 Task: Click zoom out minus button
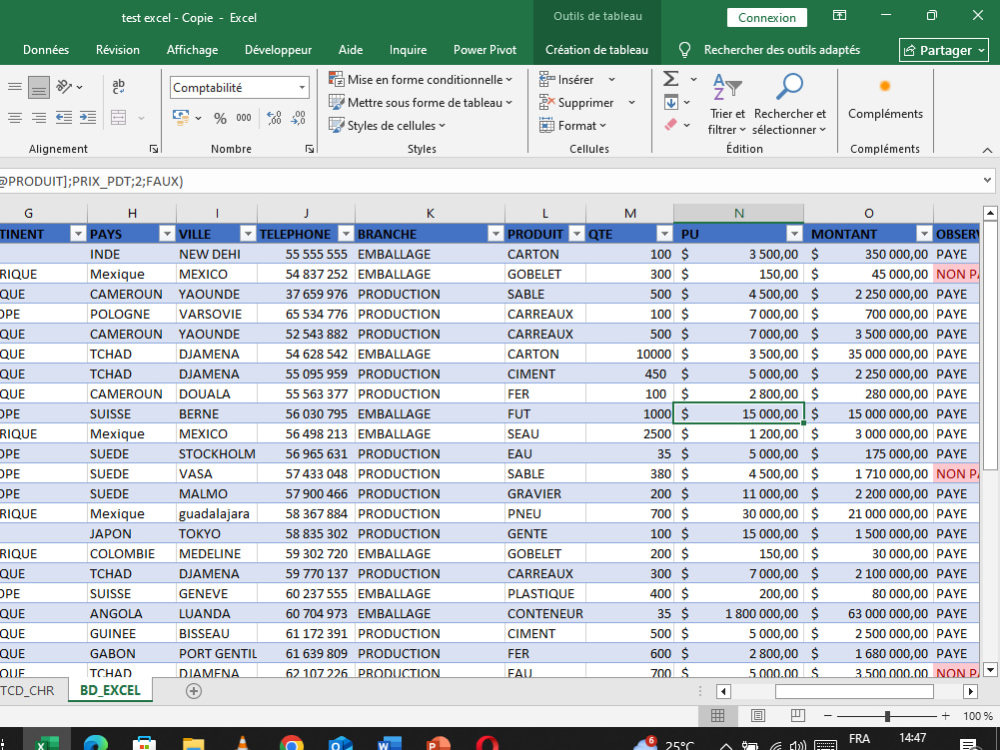pos(828,716)
